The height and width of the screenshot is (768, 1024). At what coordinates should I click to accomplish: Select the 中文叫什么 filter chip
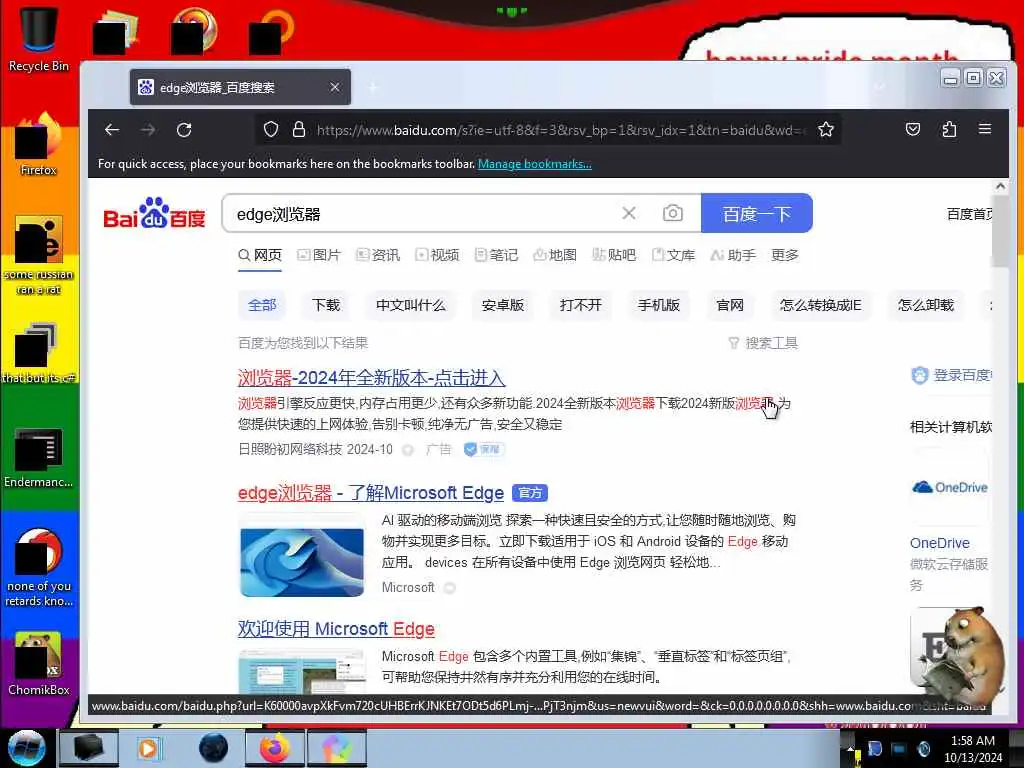click(x=411, y=305)
